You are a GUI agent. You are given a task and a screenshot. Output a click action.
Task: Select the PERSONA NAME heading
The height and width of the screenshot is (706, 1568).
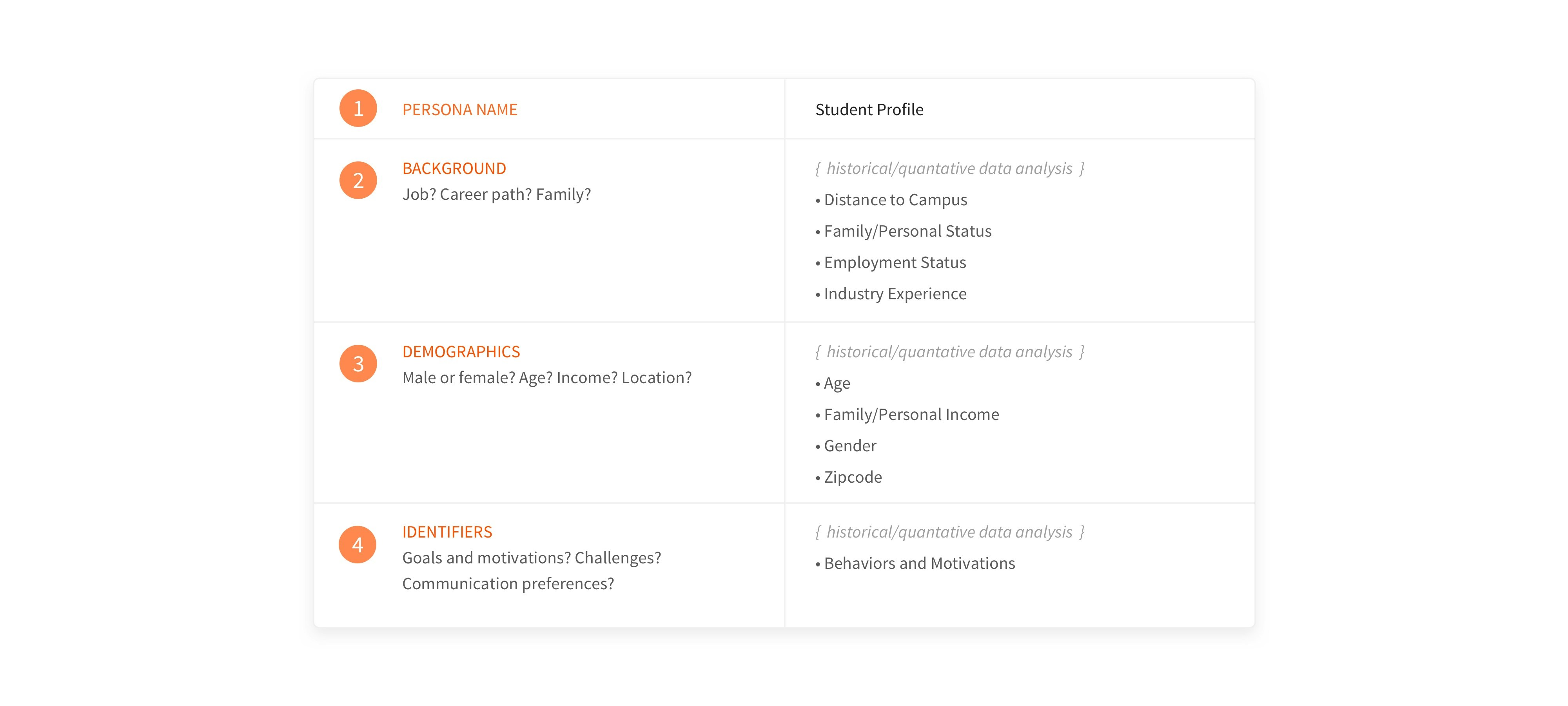pos(459,110)
